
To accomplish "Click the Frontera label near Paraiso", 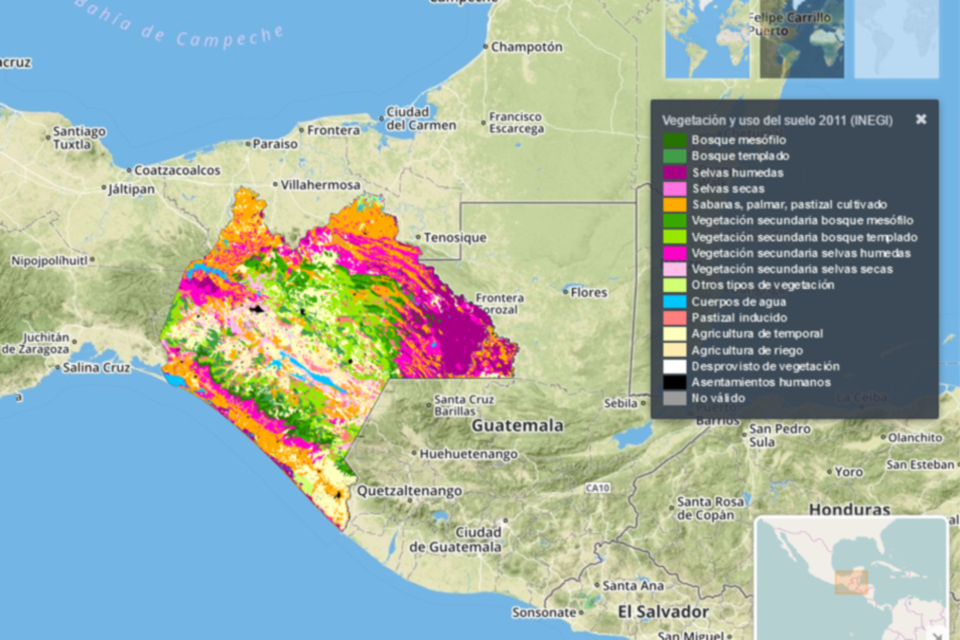I will point(333,130).
